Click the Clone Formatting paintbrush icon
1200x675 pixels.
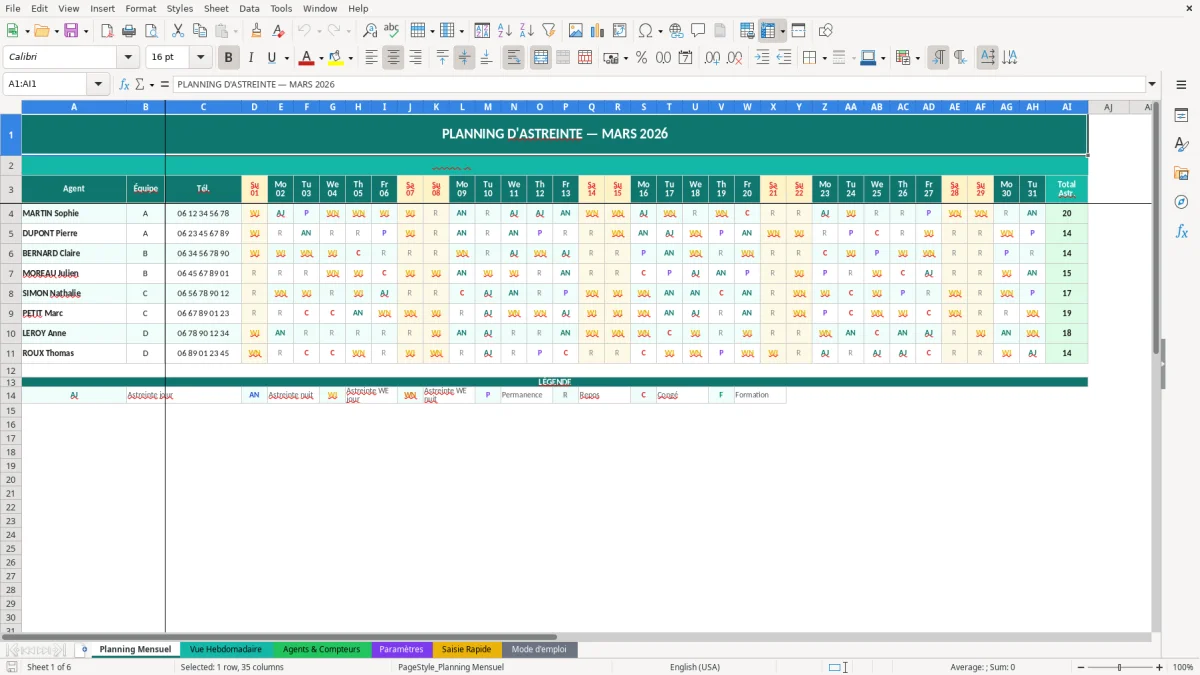[x=257, y=31]
